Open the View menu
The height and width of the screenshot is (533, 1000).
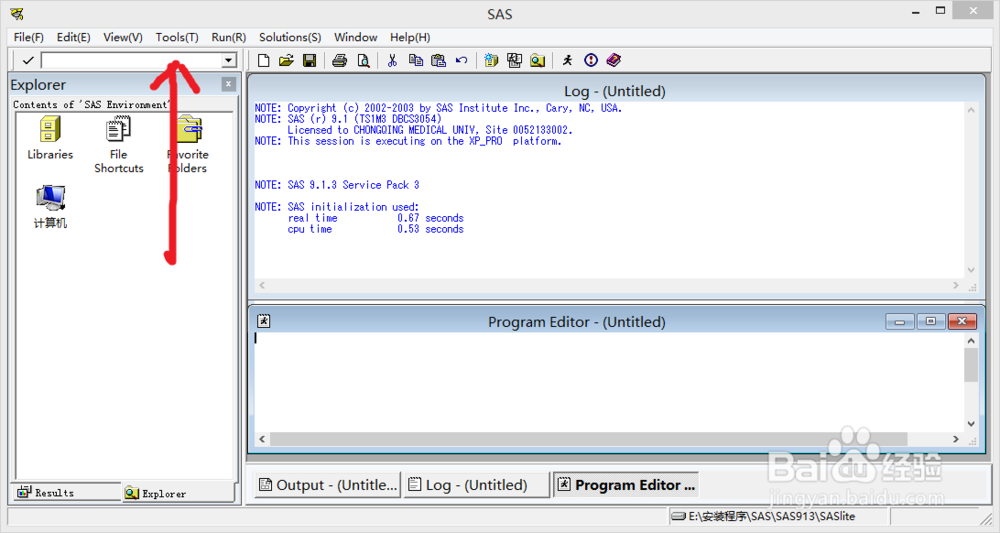pyautogui.click(x=122, y=38)
